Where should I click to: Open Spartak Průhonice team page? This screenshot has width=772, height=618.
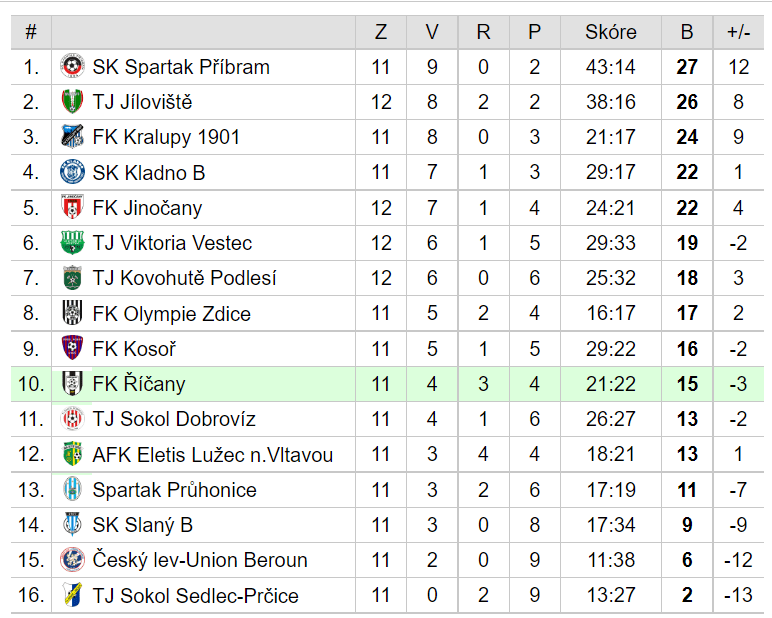(x=175, y=490)
